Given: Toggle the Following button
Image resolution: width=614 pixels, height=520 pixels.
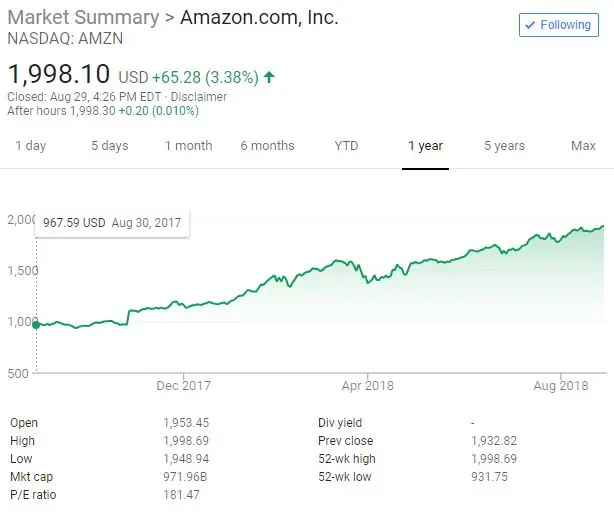Looking at the screenshot, I should tap(558, 25).
